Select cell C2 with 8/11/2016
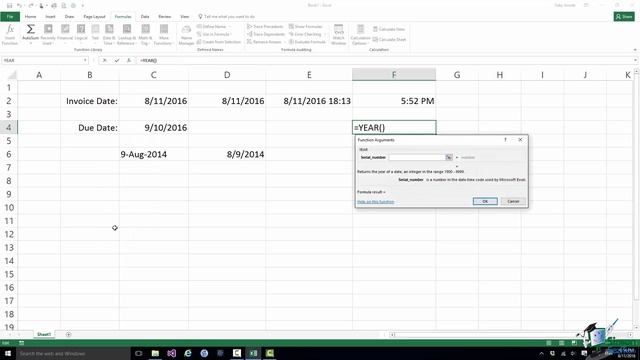Viewport: 640px width, 360px height. click(154, 101)
